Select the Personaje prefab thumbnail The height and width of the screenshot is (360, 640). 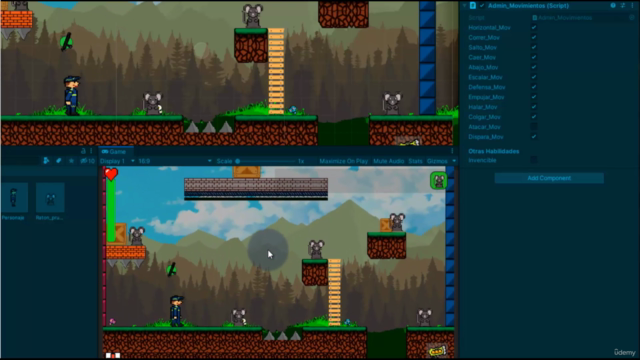point(14,198)
